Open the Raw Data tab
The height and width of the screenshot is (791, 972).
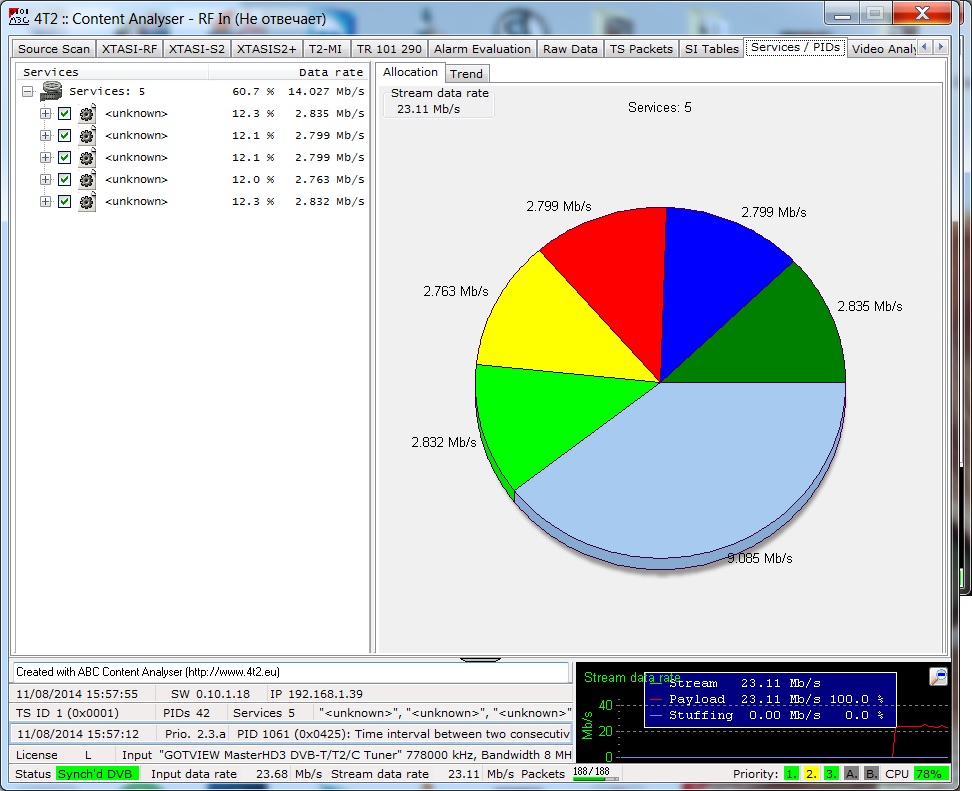[570, 49]
